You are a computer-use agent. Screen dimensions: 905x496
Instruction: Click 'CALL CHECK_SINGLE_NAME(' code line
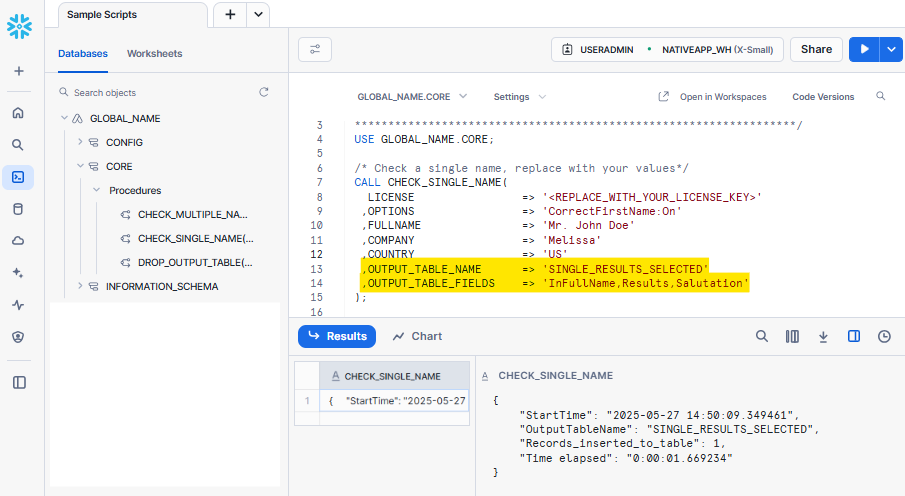(431, 182)
